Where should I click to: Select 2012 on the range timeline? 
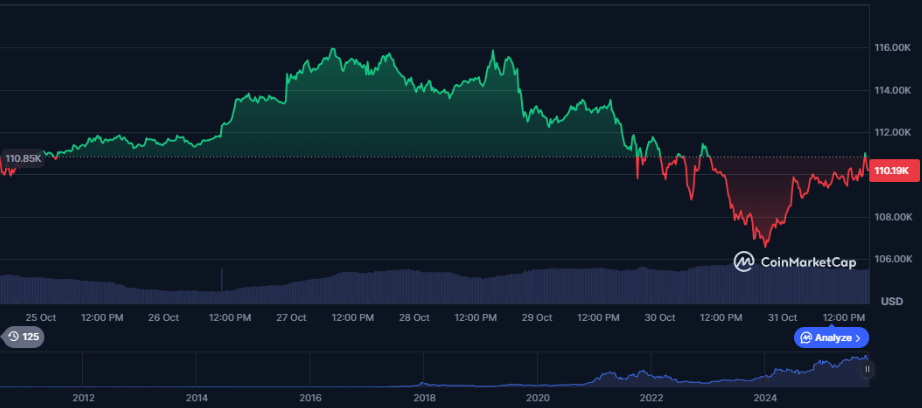coord(83,398)
